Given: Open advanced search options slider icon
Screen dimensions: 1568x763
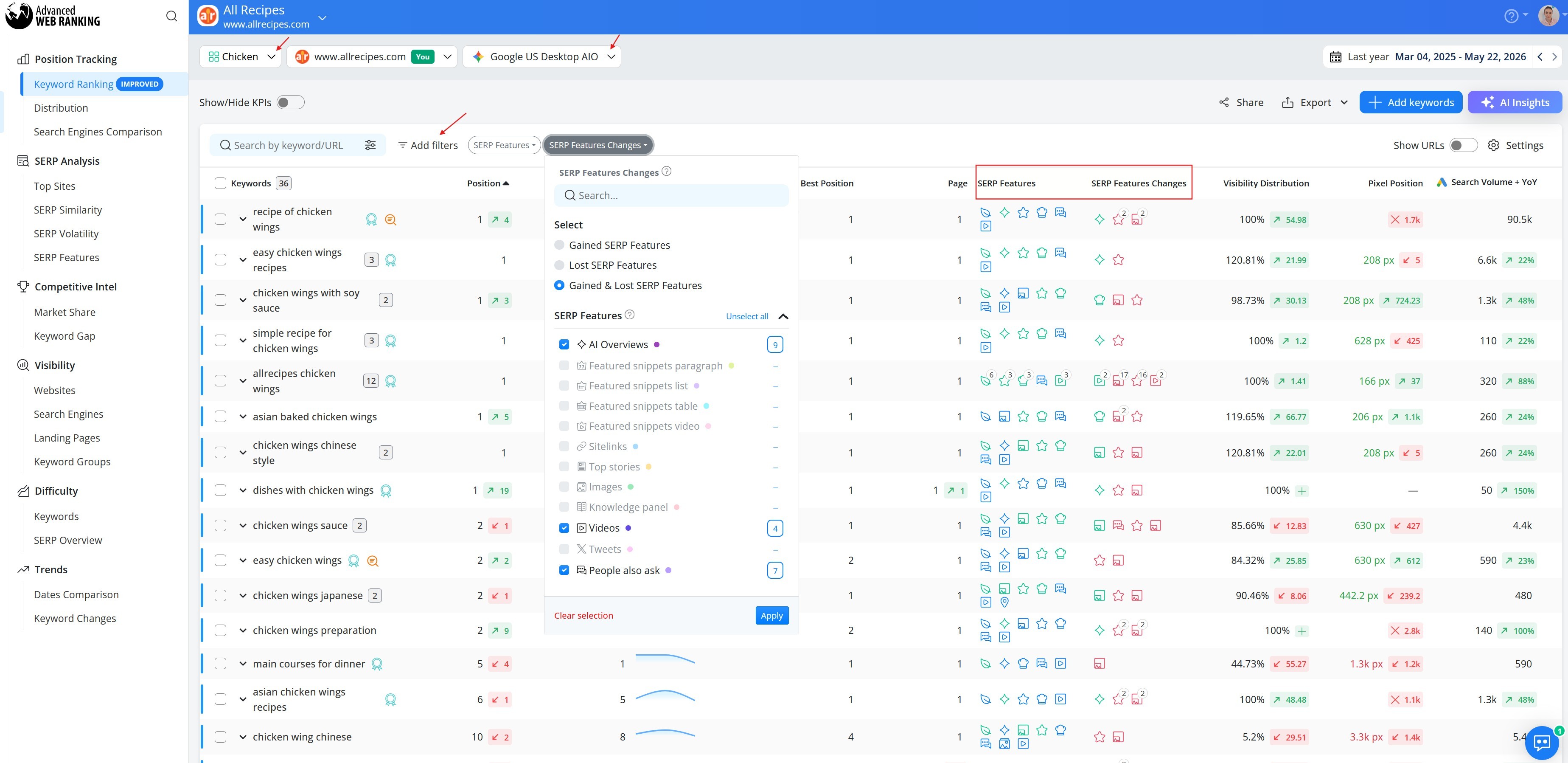Looking at the screenshot, I should (370, 145).
